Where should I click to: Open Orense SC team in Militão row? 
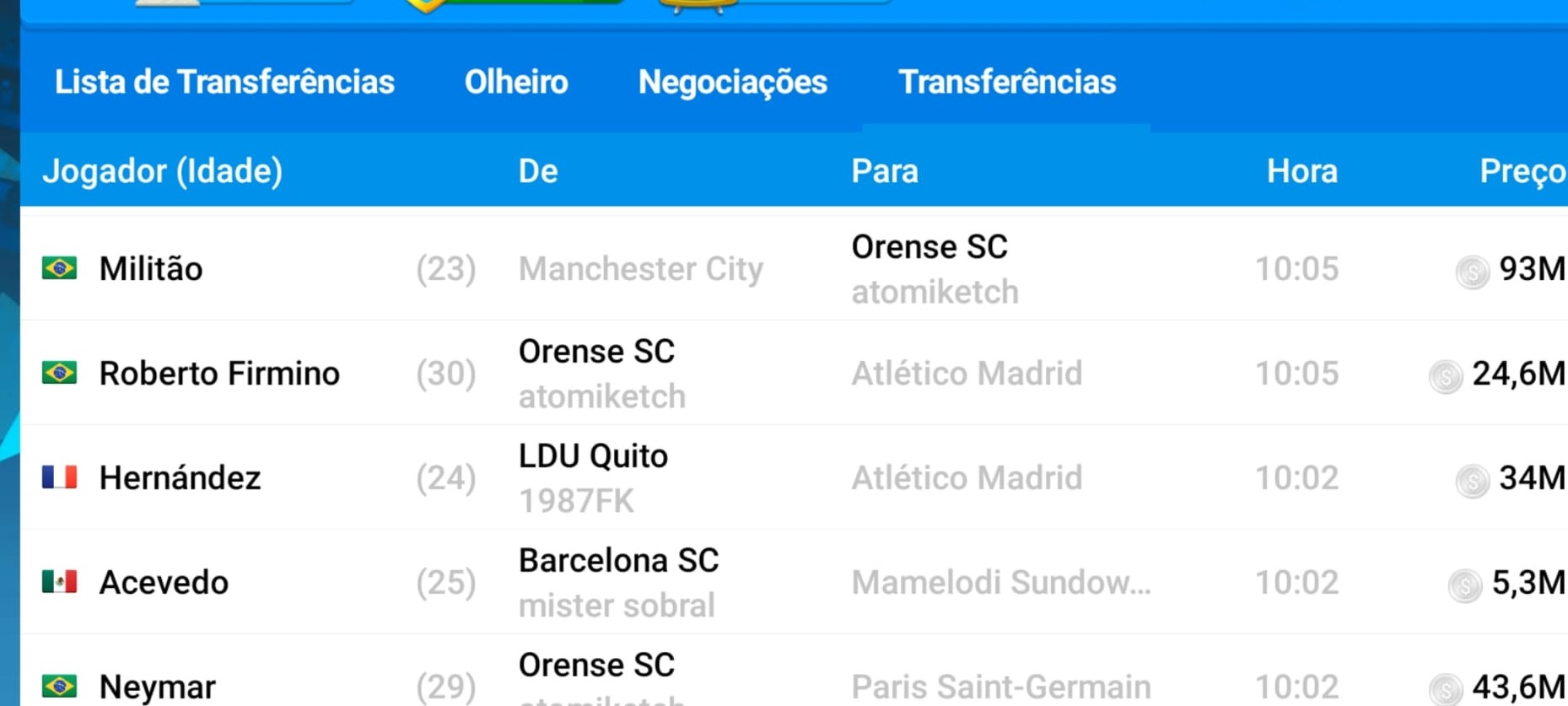929,247
